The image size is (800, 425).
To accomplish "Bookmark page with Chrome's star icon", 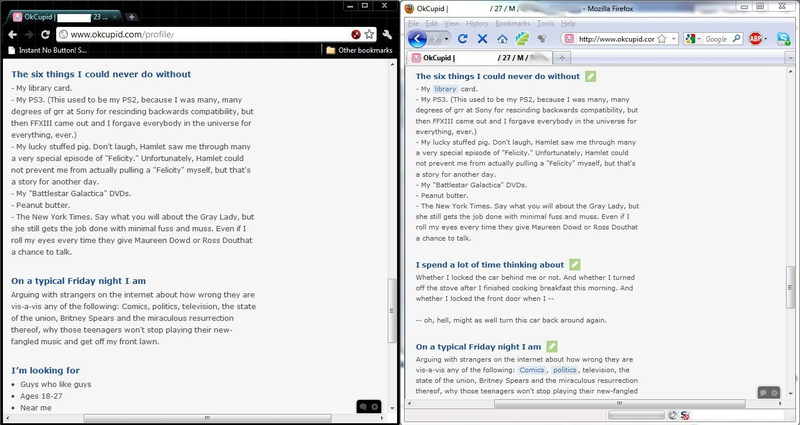I will (369, 34).
